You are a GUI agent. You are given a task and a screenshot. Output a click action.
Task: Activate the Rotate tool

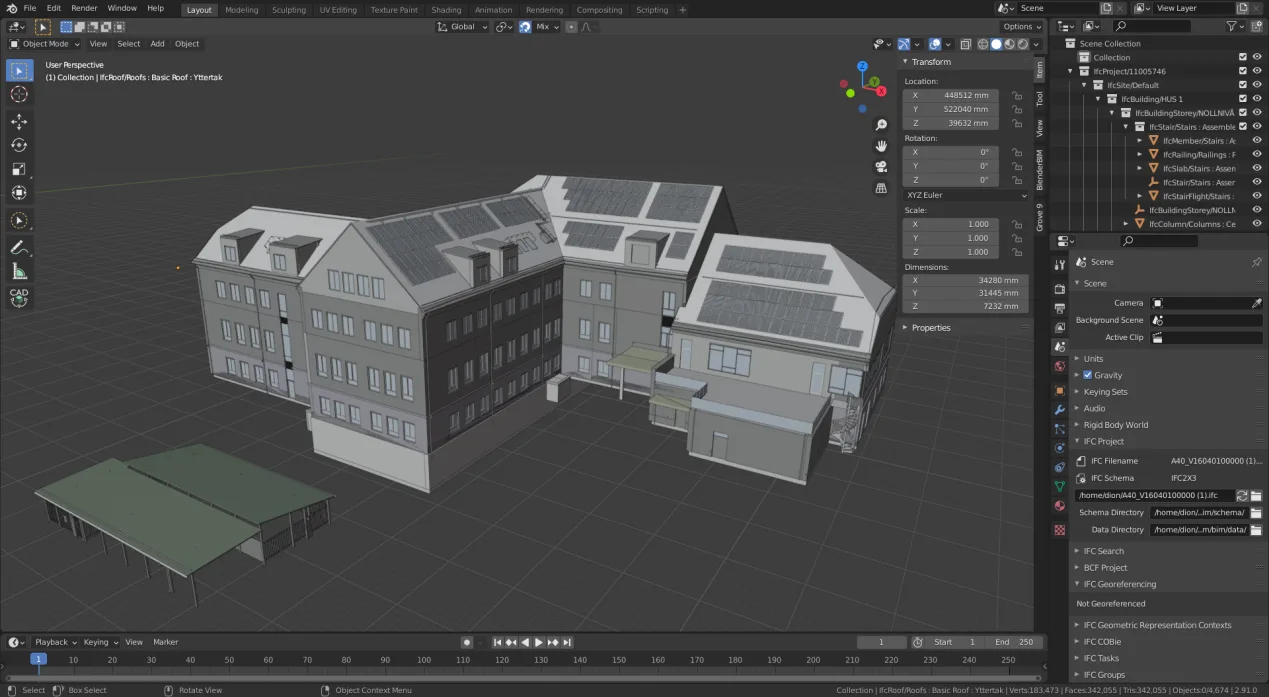pyautogui.click(x=20, y=146)
